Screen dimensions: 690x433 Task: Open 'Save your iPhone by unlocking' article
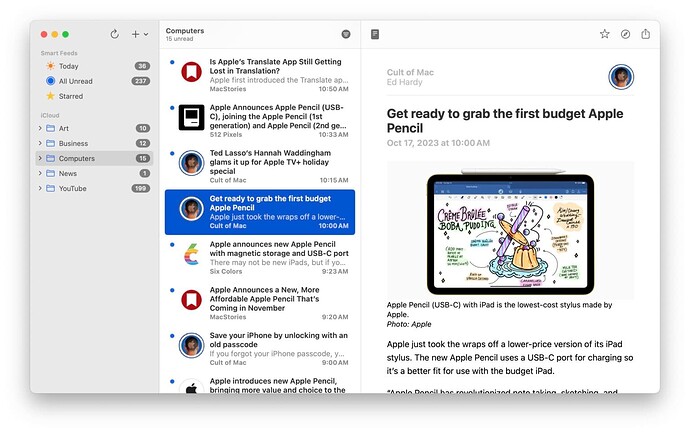tap(260, 349)
